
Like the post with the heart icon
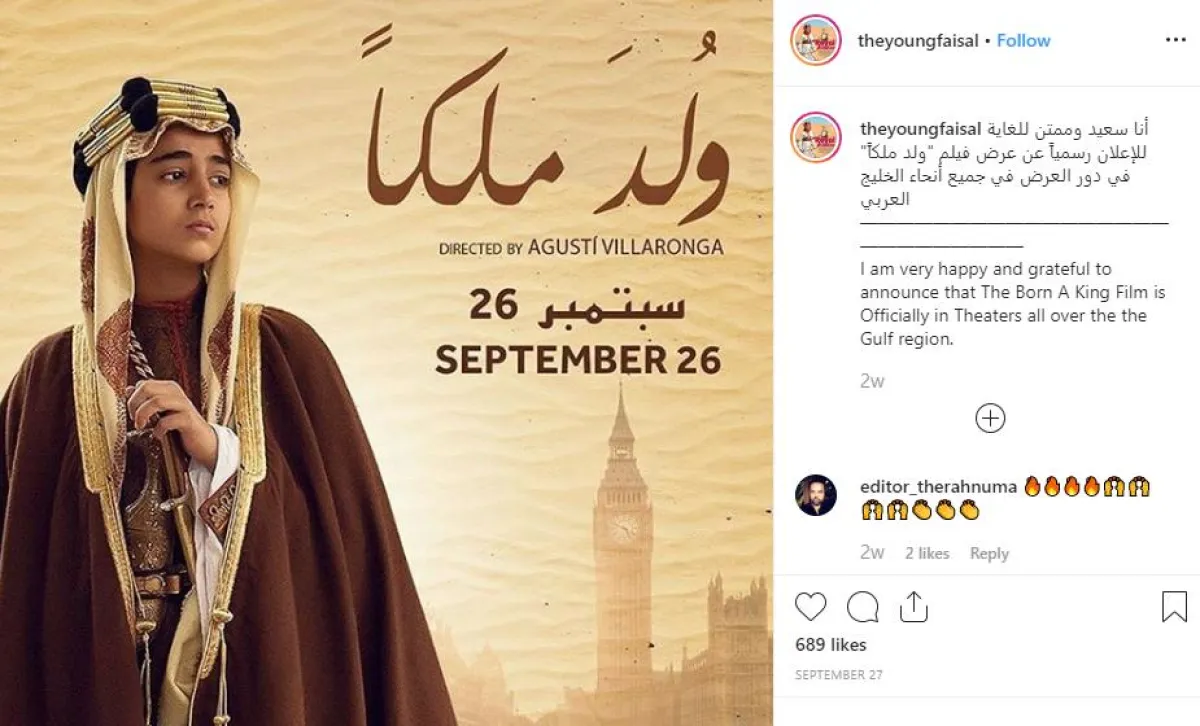811,607
